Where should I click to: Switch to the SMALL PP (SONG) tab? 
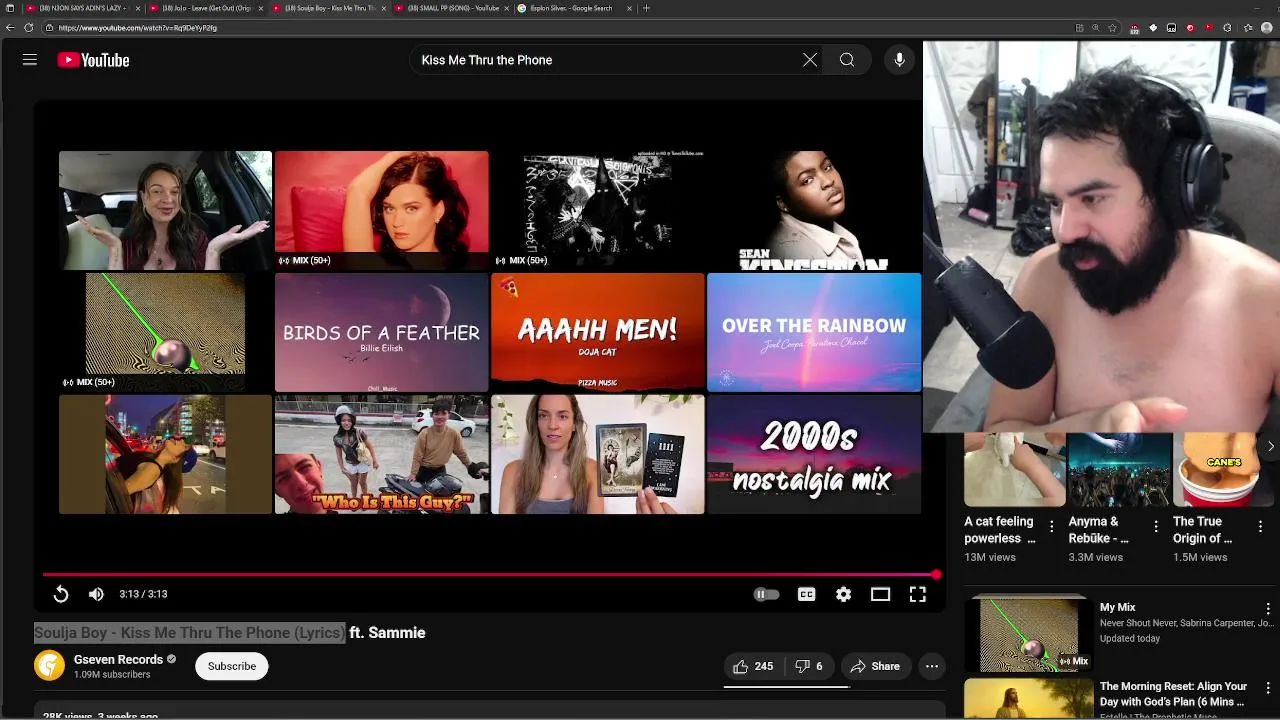(x=452, y=8)
